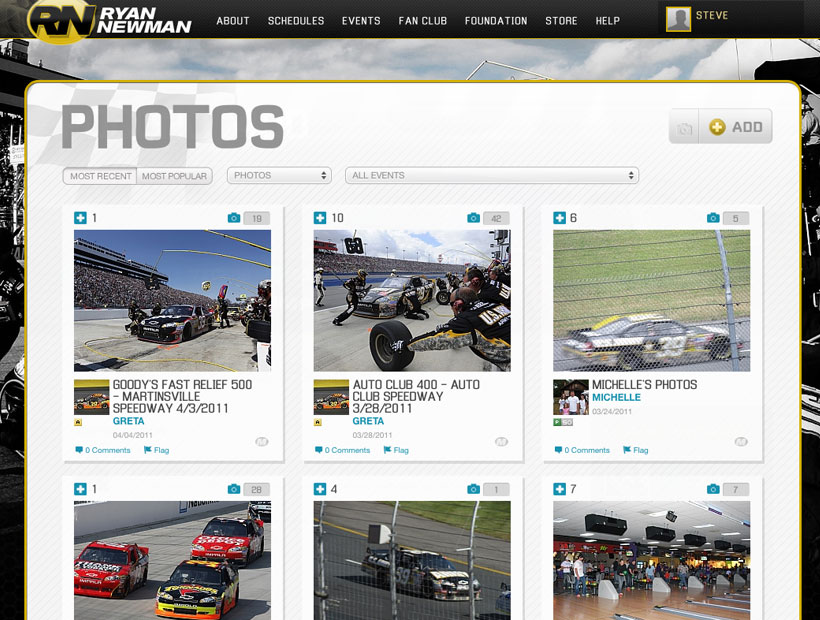Click the round badge icon on Michelle's card
The height and width of the screenshot is (620, 820).
pyautogui.click(x=741, y=442)
